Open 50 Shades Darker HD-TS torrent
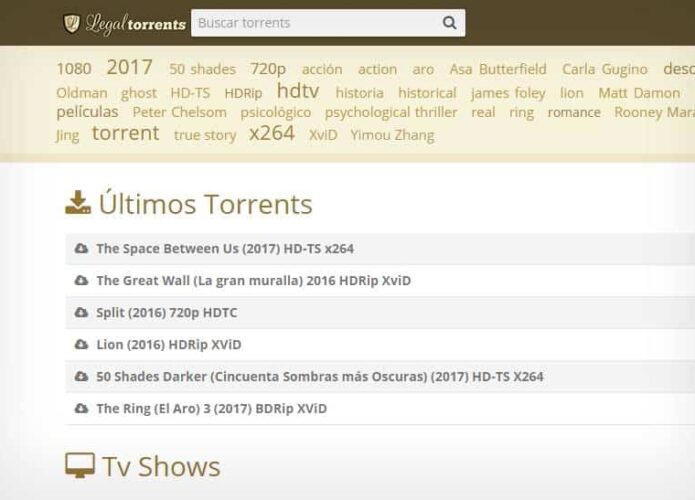Viewport: 695px width, 500px height. [320, 376]
